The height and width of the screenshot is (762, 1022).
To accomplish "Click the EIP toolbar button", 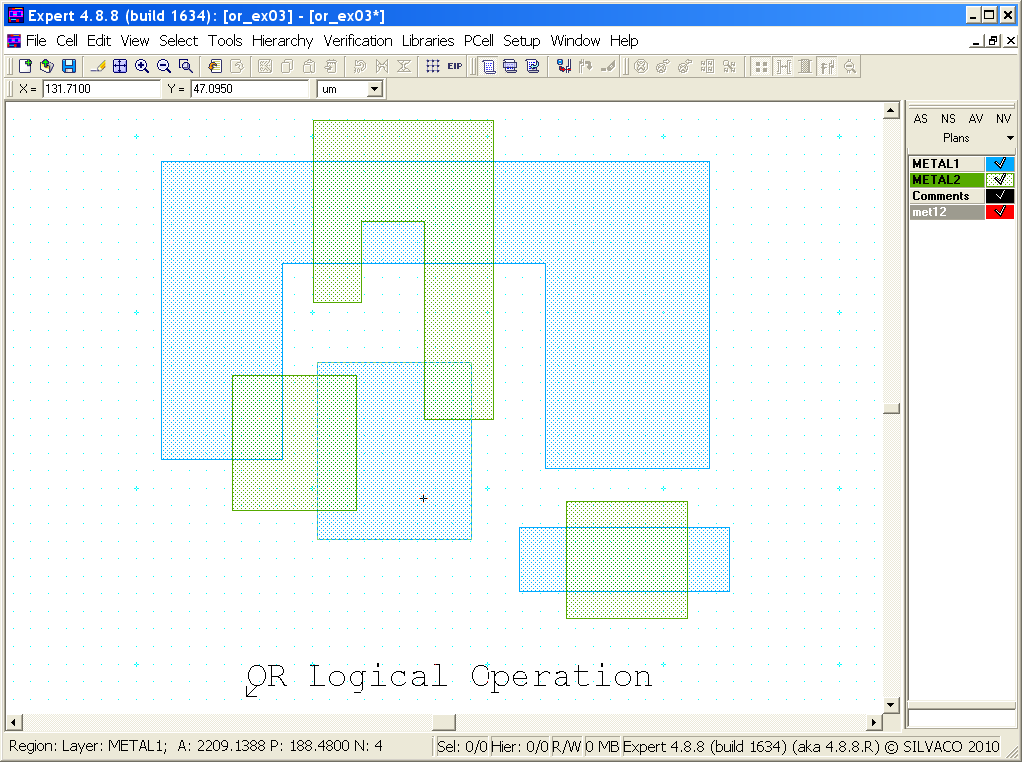I will (x=455, y=66).
